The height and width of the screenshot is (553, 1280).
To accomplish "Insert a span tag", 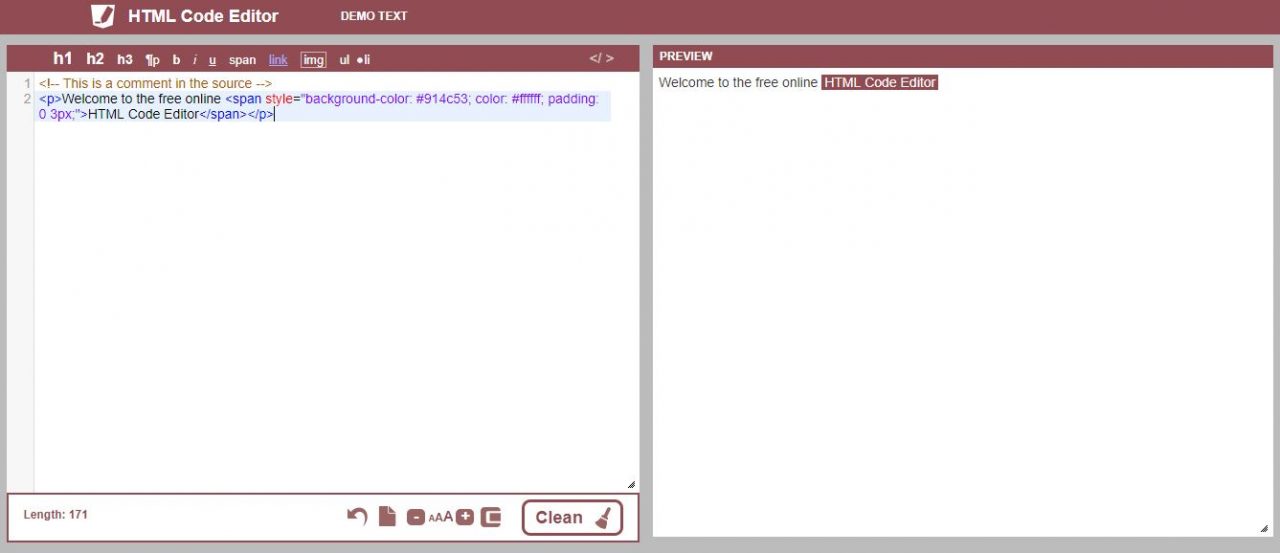I will [242, 60].
